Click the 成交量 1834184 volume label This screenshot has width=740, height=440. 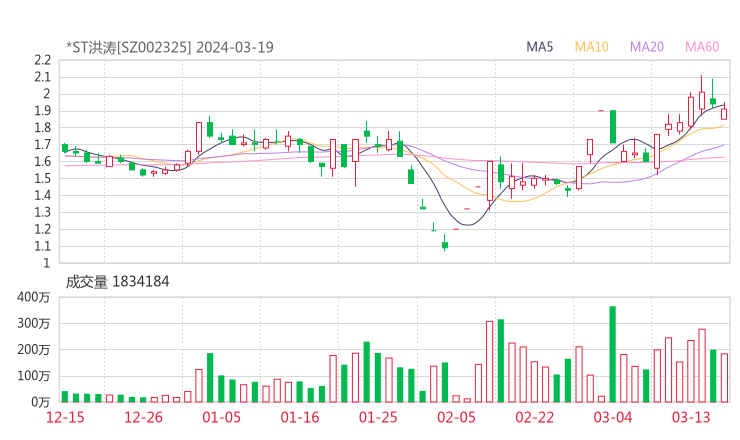[x=117, y=282]
